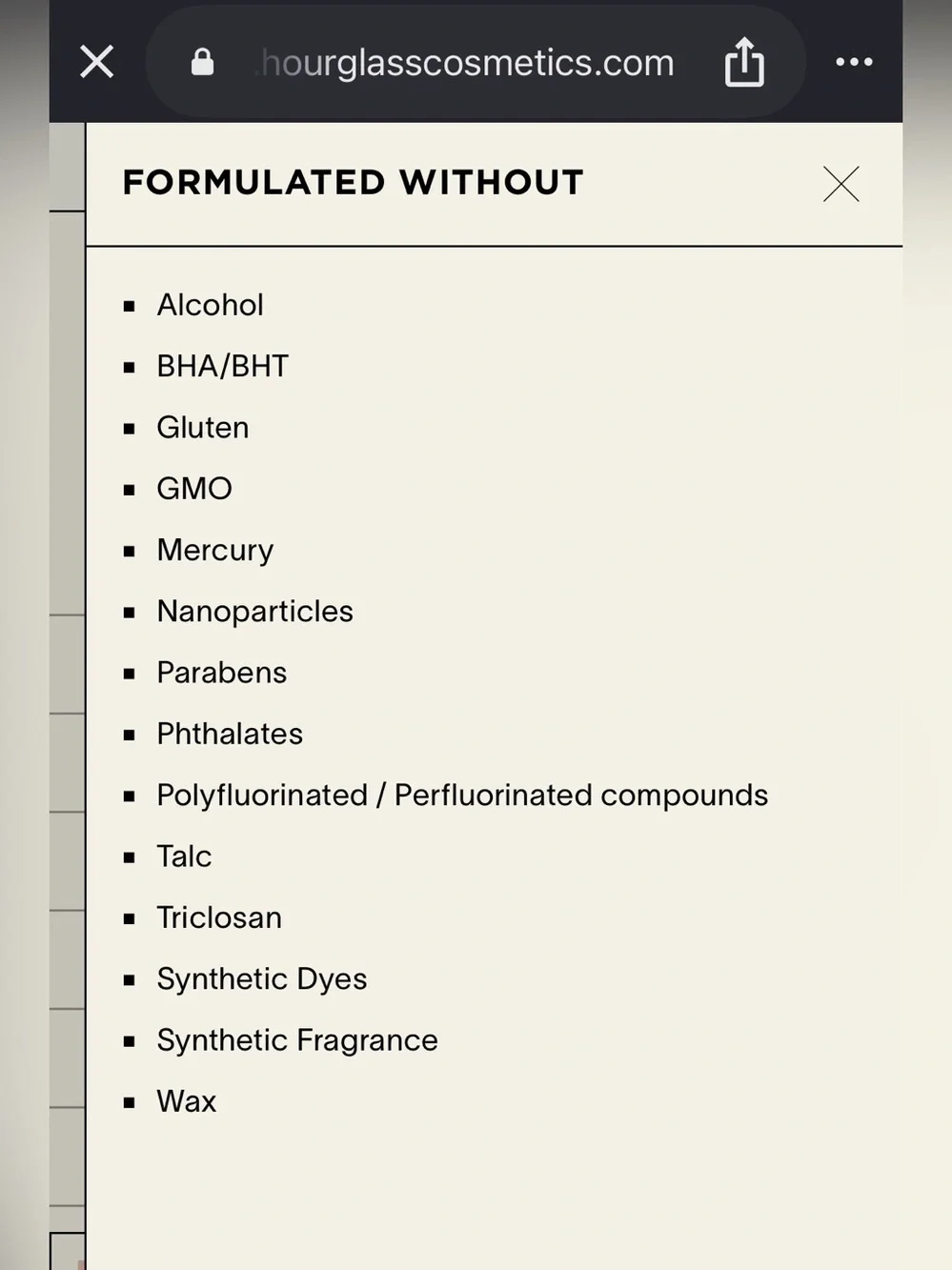Select the BHA/BHT list item
Image resolution: width=952 pixels, height=1270 pixels.
pyautogui.click(x=222, y=366)
